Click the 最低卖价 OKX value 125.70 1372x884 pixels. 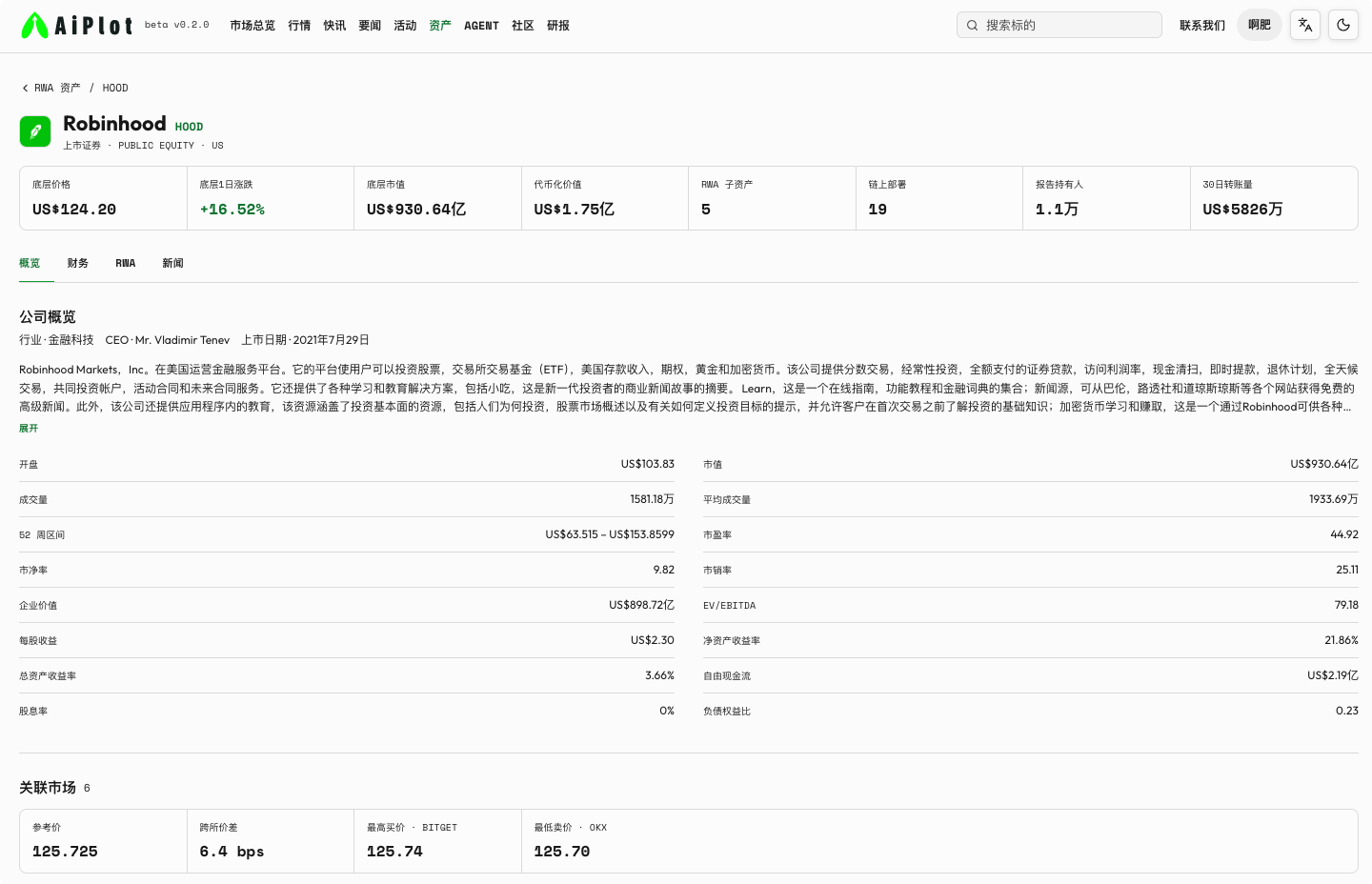pyautogui.click(x=562, y=852)
